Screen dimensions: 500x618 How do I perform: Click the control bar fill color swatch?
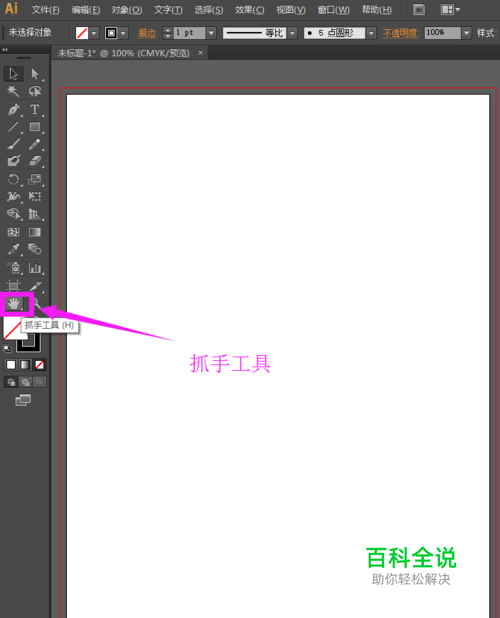click(x=82, y=33)
